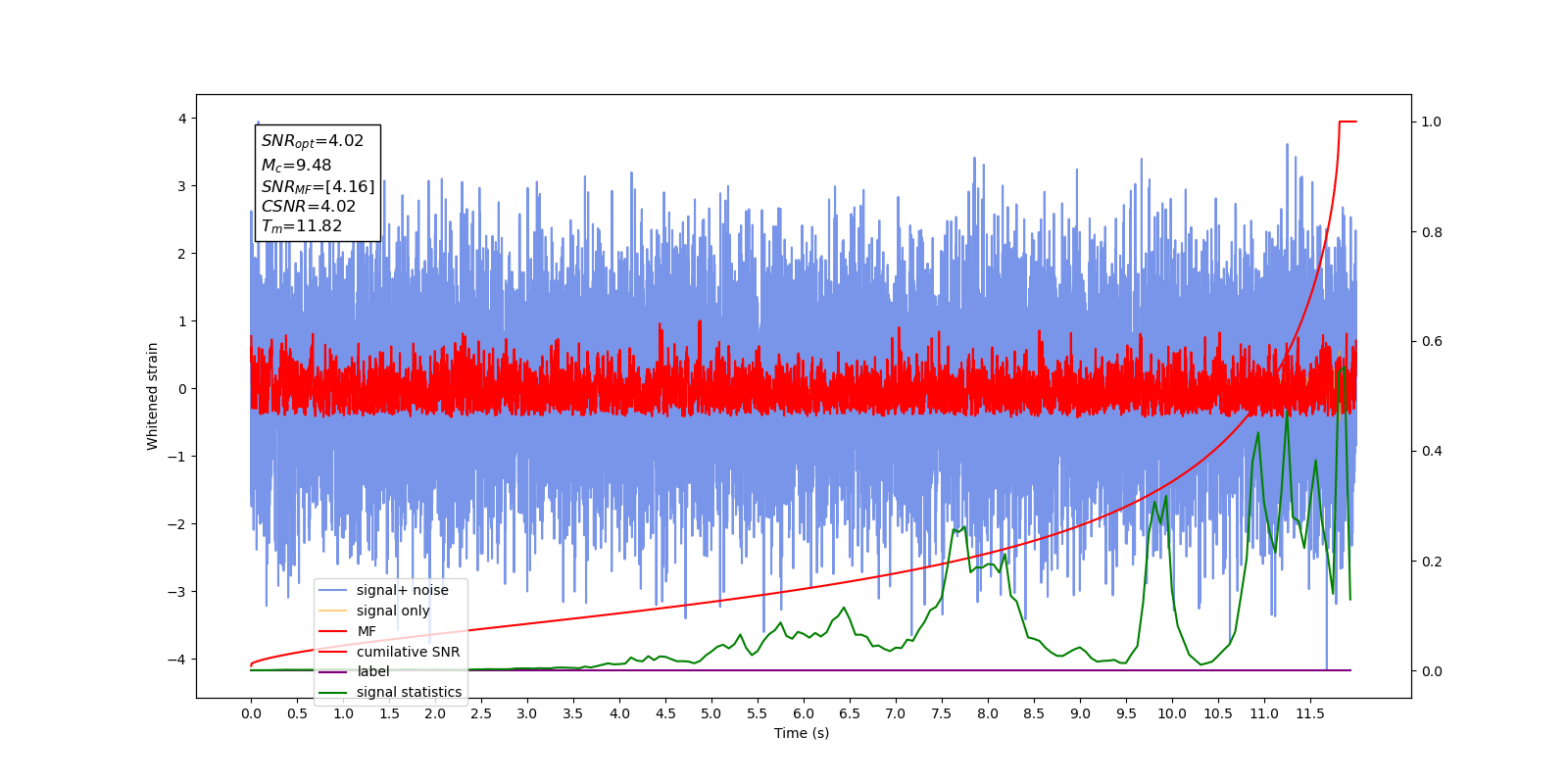Image resolution: width=1568 pixels, height=784 pixels.
Task: Click the right y-axis tick label 1.0
Action: click(x=1432, y=122)
